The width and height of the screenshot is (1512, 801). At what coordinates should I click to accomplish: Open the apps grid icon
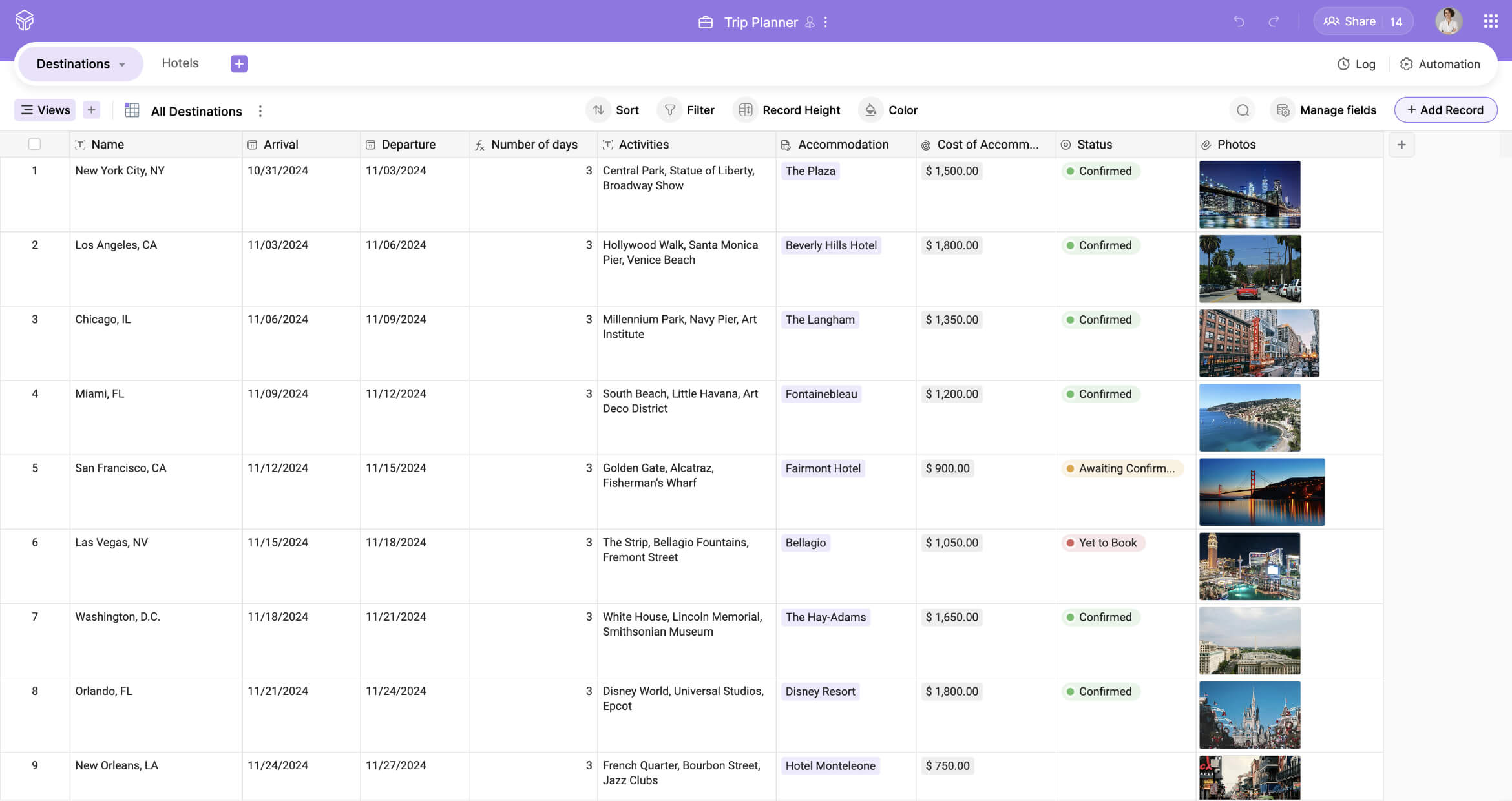click(x=1490, y=21)
